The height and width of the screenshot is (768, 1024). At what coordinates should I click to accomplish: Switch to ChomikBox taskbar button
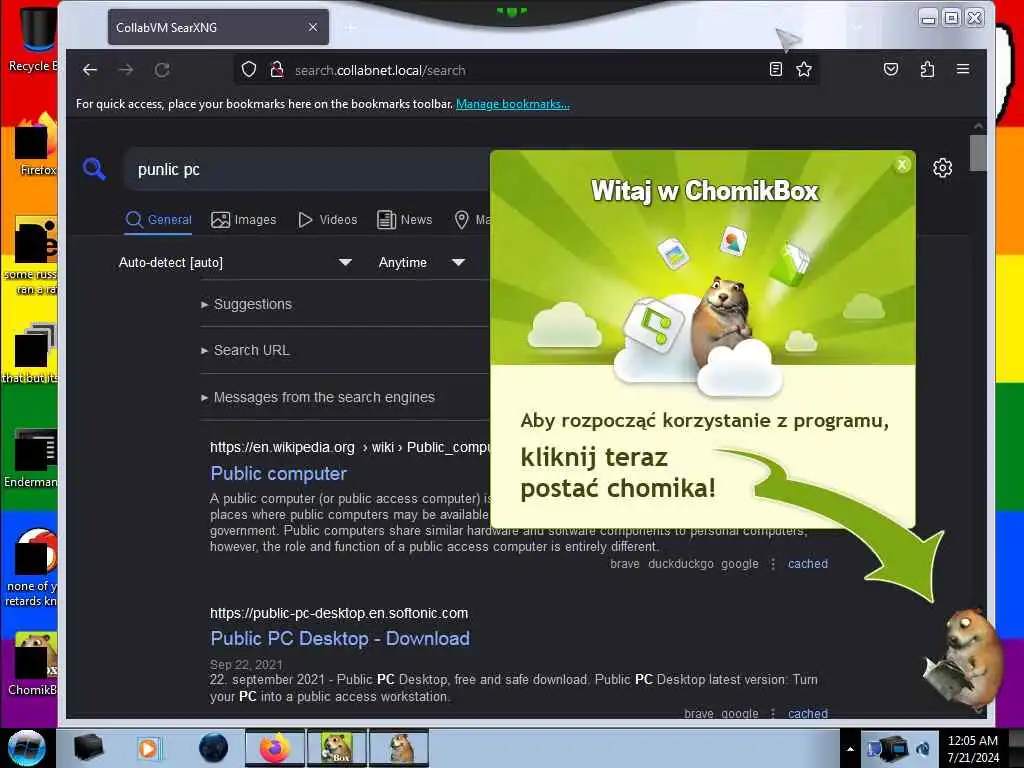(x=337, y=748)
